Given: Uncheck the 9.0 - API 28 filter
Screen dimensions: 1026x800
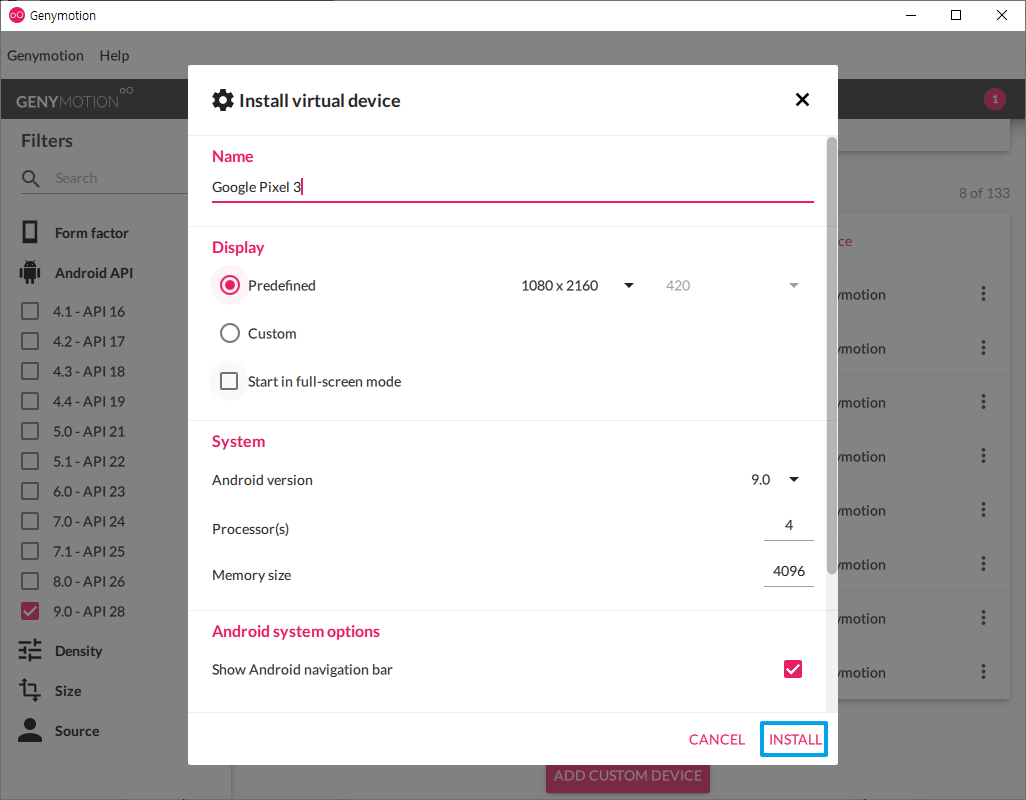Looking at the screenshot, I should click(x=30, y=611).
